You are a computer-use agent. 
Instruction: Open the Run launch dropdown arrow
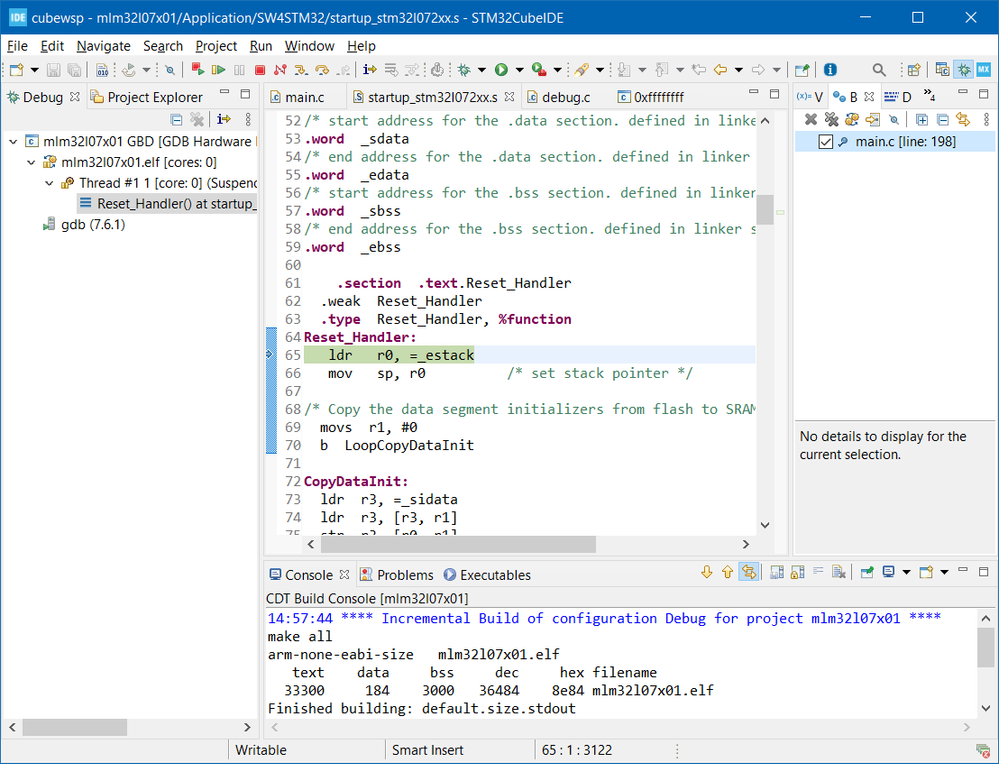coord(519,69)
